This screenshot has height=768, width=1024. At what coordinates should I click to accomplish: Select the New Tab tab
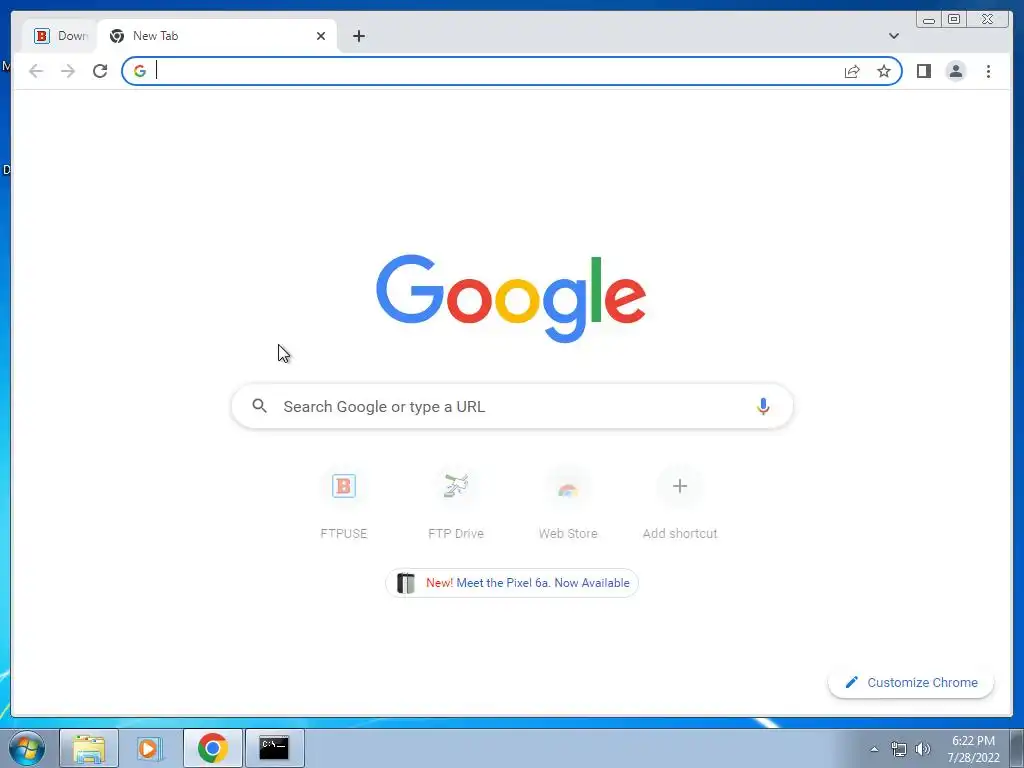click(217, 36)
